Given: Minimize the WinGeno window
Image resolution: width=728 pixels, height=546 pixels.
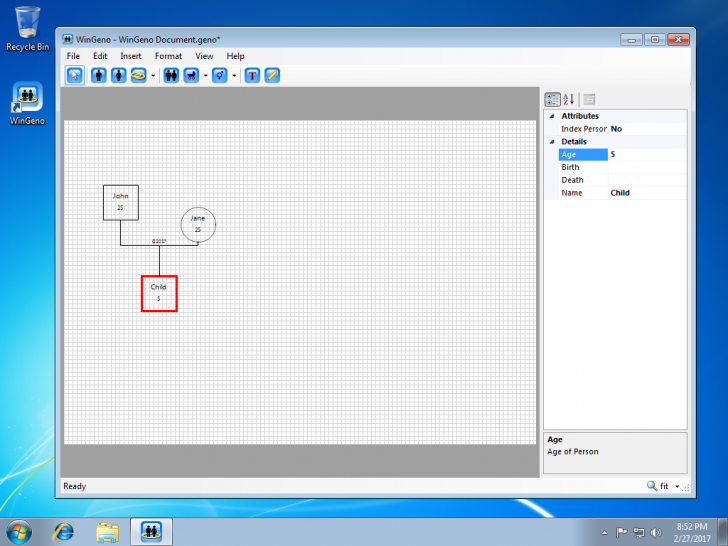Looking at the screenshot, I should (x=631, y=40).
